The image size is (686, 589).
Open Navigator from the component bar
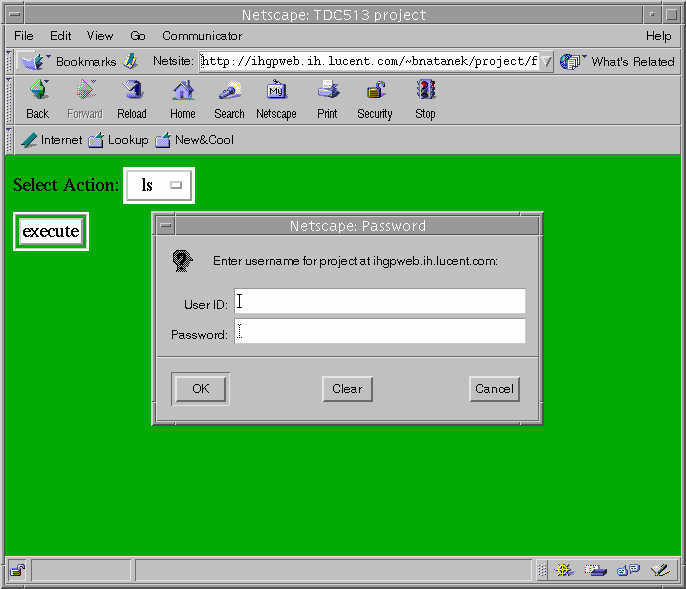pyautogui.click(x=564, y=570)
